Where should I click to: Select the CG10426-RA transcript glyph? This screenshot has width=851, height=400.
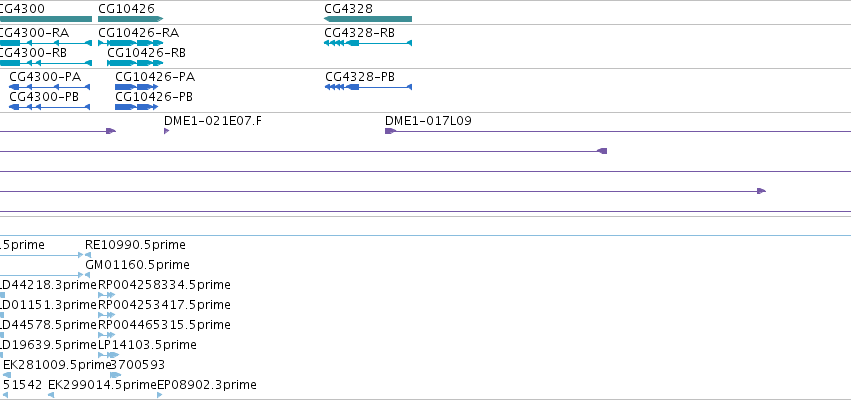coord(131,43)
